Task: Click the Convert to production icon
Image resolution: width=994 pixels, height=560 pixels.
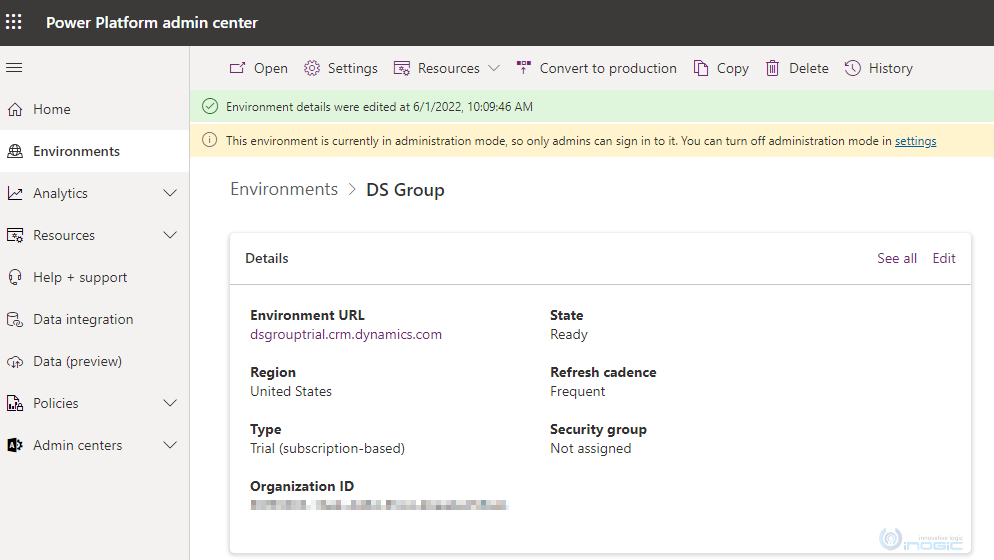Action: point(524,68)
